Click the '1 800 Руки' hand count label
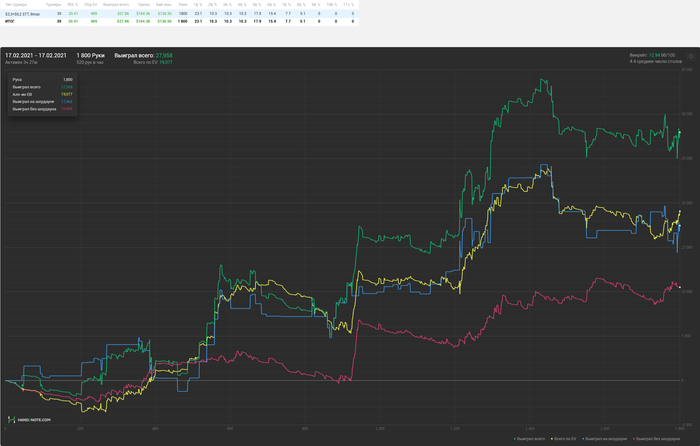 click(91, 55)
